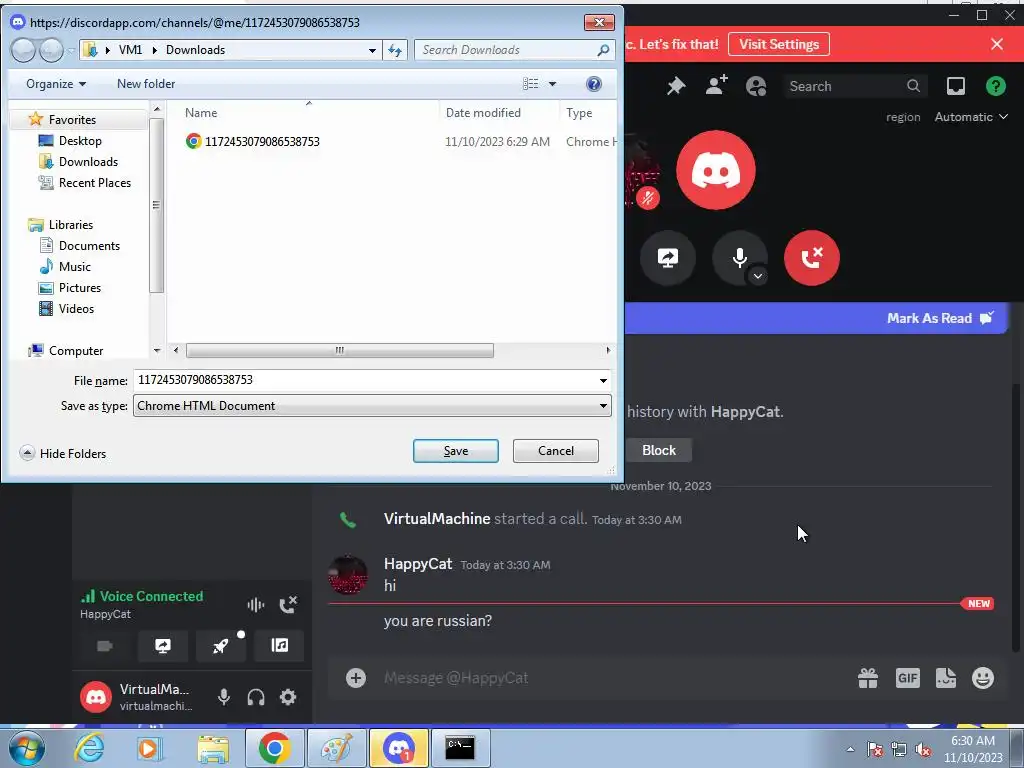The height and width of the screenshot is (768, 1024).
Task: Mute microphone in call controls
Action: click(739, 257)
